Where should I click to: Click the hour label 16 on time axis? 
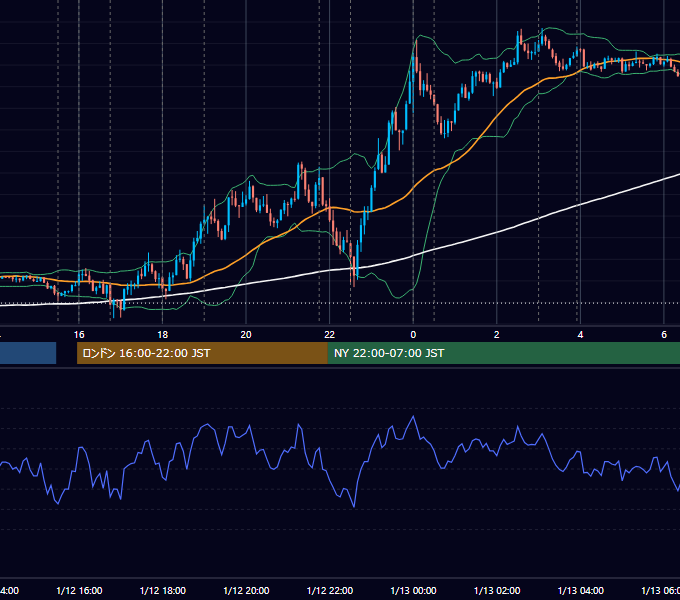[x=79, y=334]
